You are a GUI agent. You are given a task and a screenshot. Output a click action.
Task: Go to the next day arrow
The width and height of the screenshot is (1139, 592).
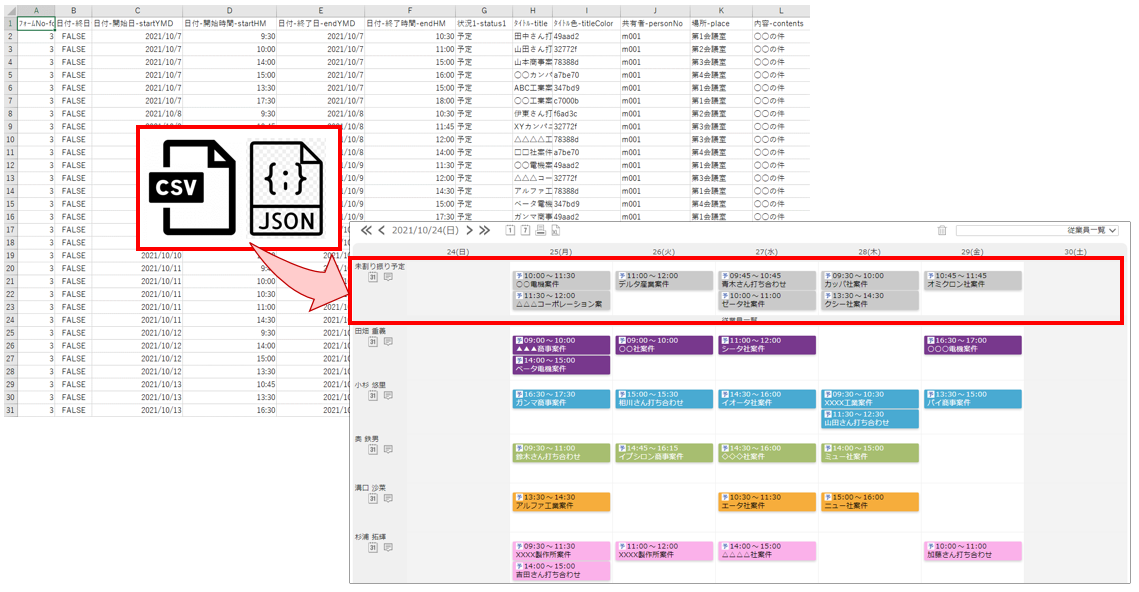click(469, 230)
